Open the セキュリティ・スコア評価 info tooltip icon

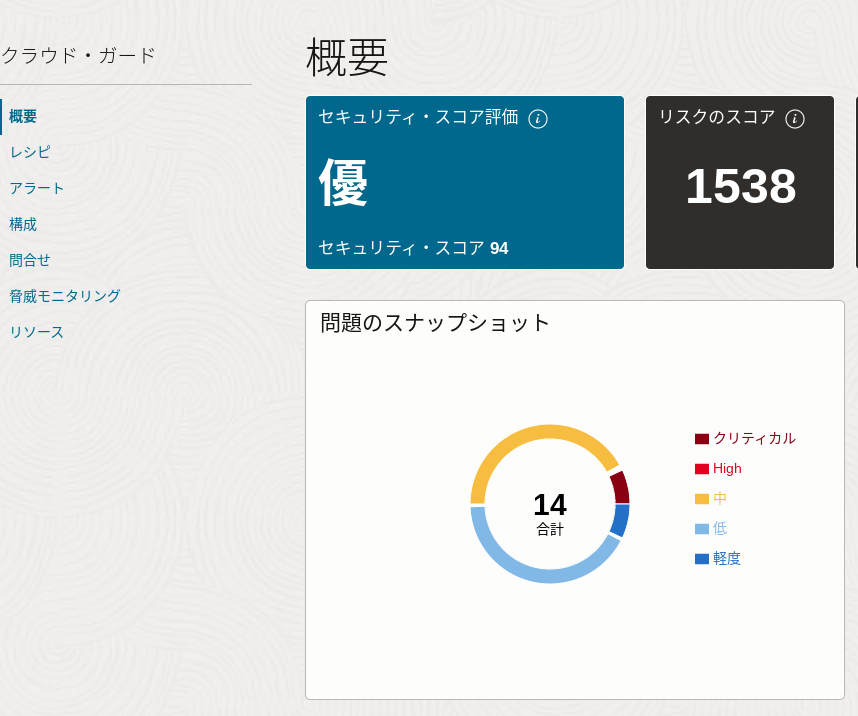pos(539,118)
